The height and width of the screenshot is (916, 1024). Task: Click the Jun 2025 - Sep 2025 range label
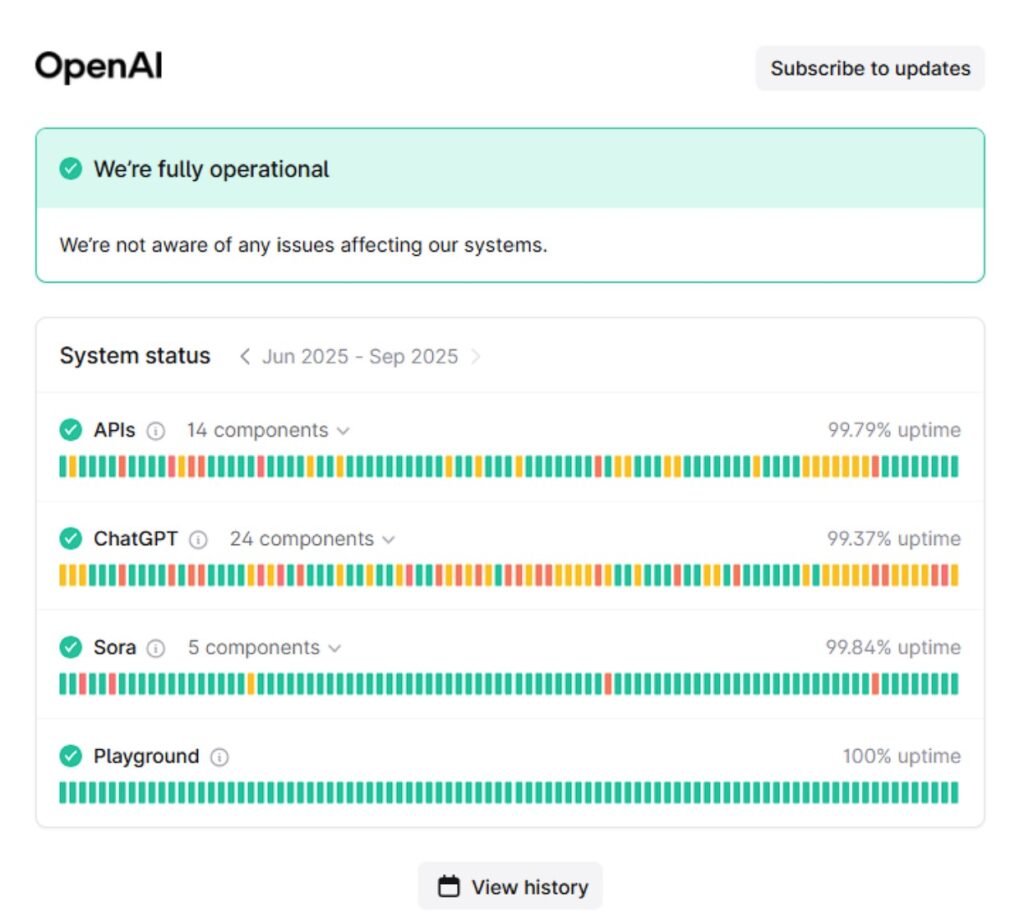360,357
